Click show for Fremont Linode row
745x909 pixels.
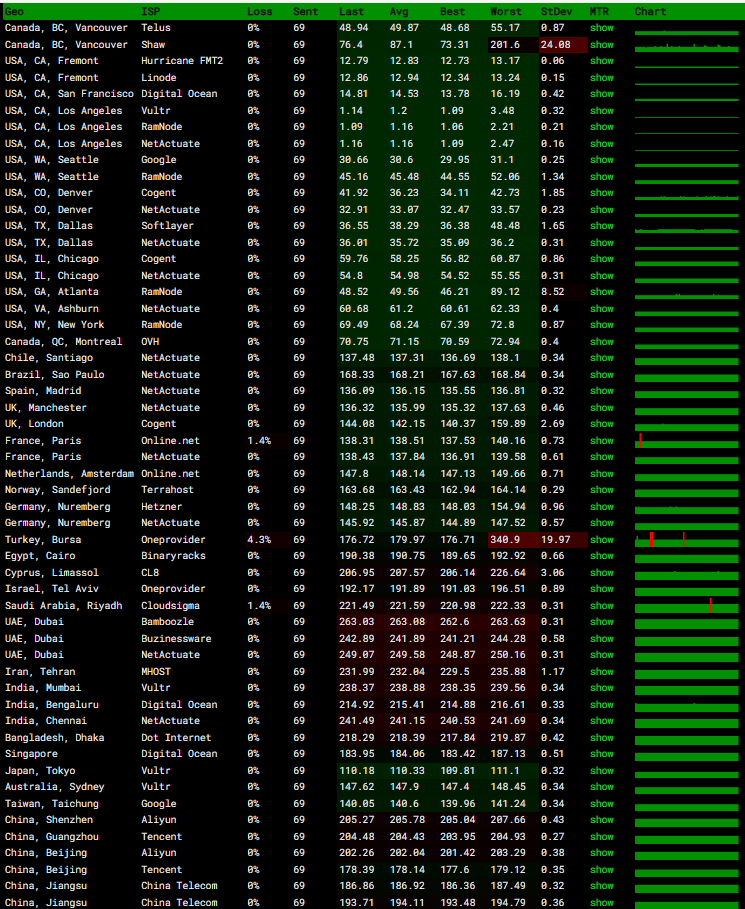[601, 78]
